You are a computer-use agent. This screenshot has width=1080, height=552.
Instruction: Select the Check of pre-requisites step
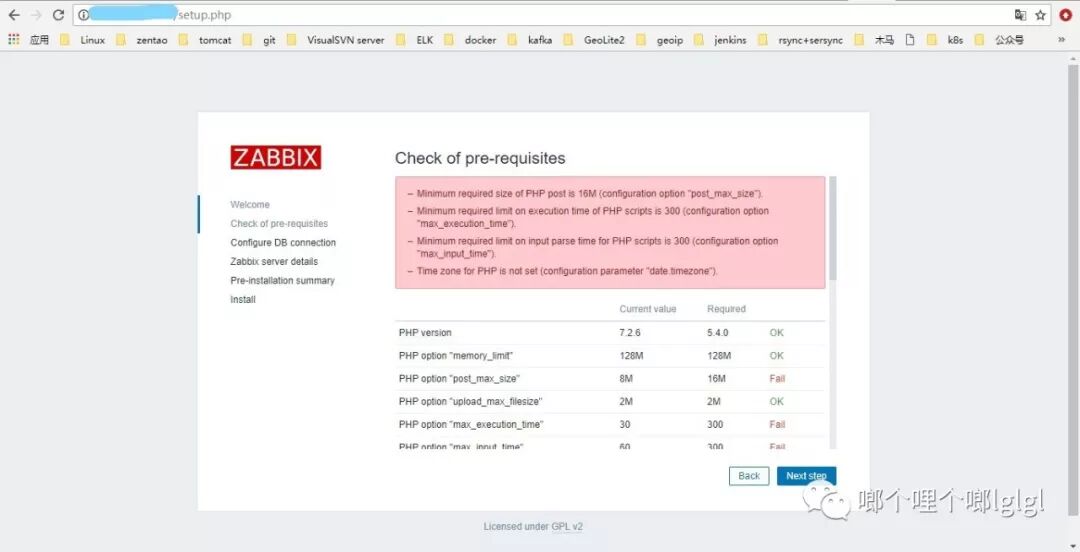click(279, 223)
